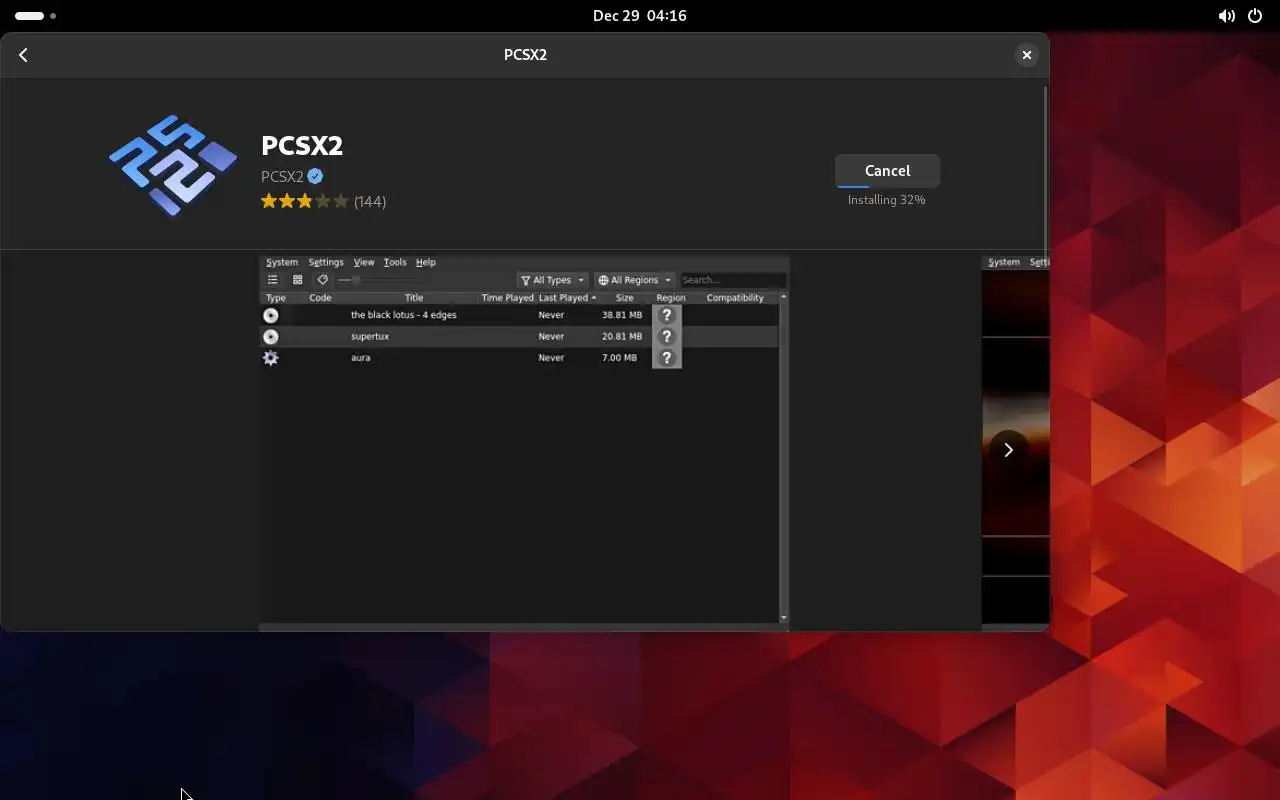
Task: Open the Tools menu in screenshot
Action: [x=395, y=262]
